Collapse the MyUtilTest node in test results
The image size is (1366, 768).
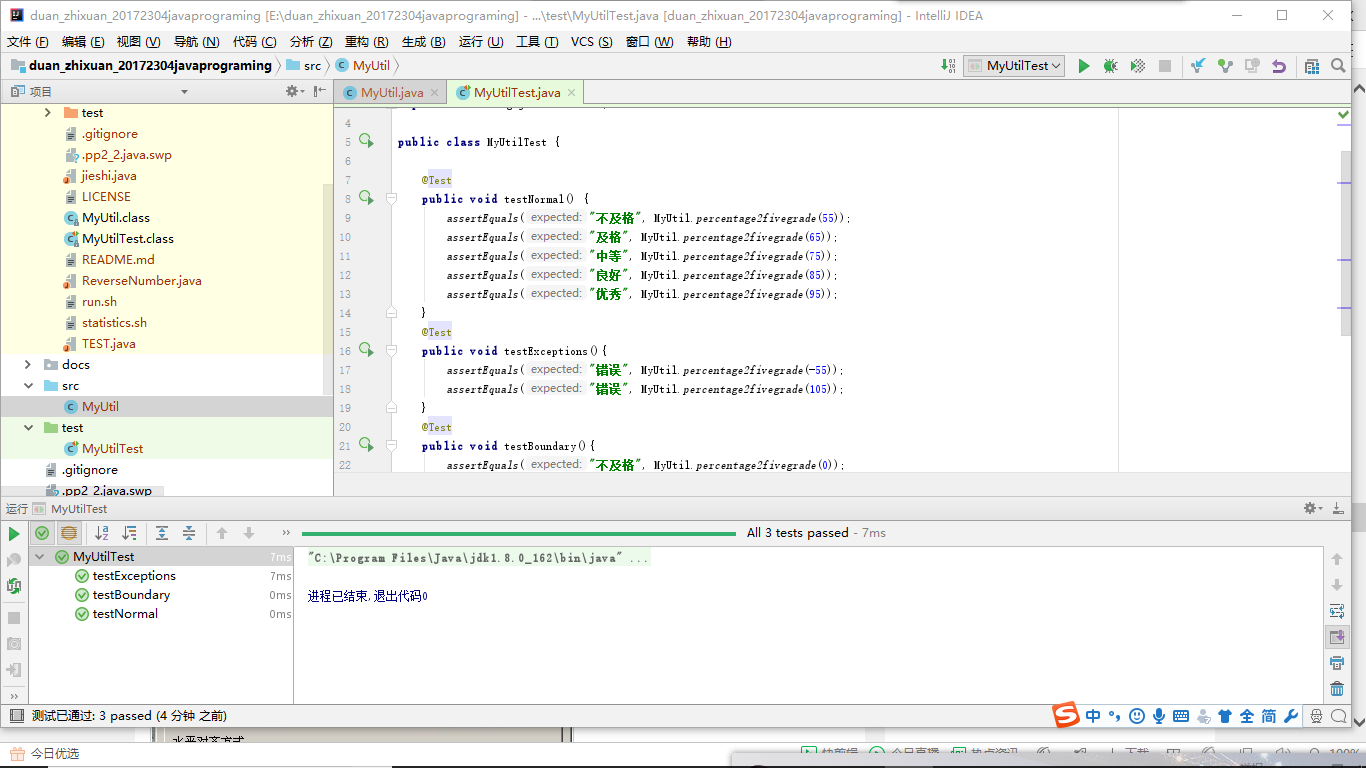coord(40,557)
